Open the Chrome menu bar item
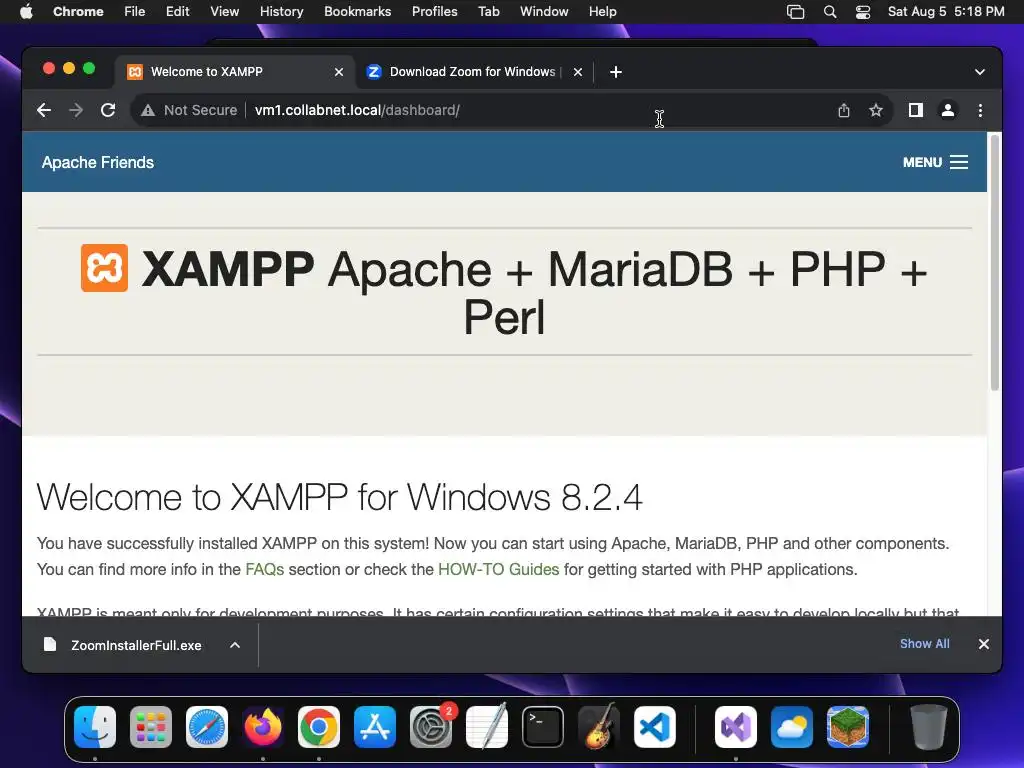Viewport: 1024px width, 768px height. click(x=78, y=12)
